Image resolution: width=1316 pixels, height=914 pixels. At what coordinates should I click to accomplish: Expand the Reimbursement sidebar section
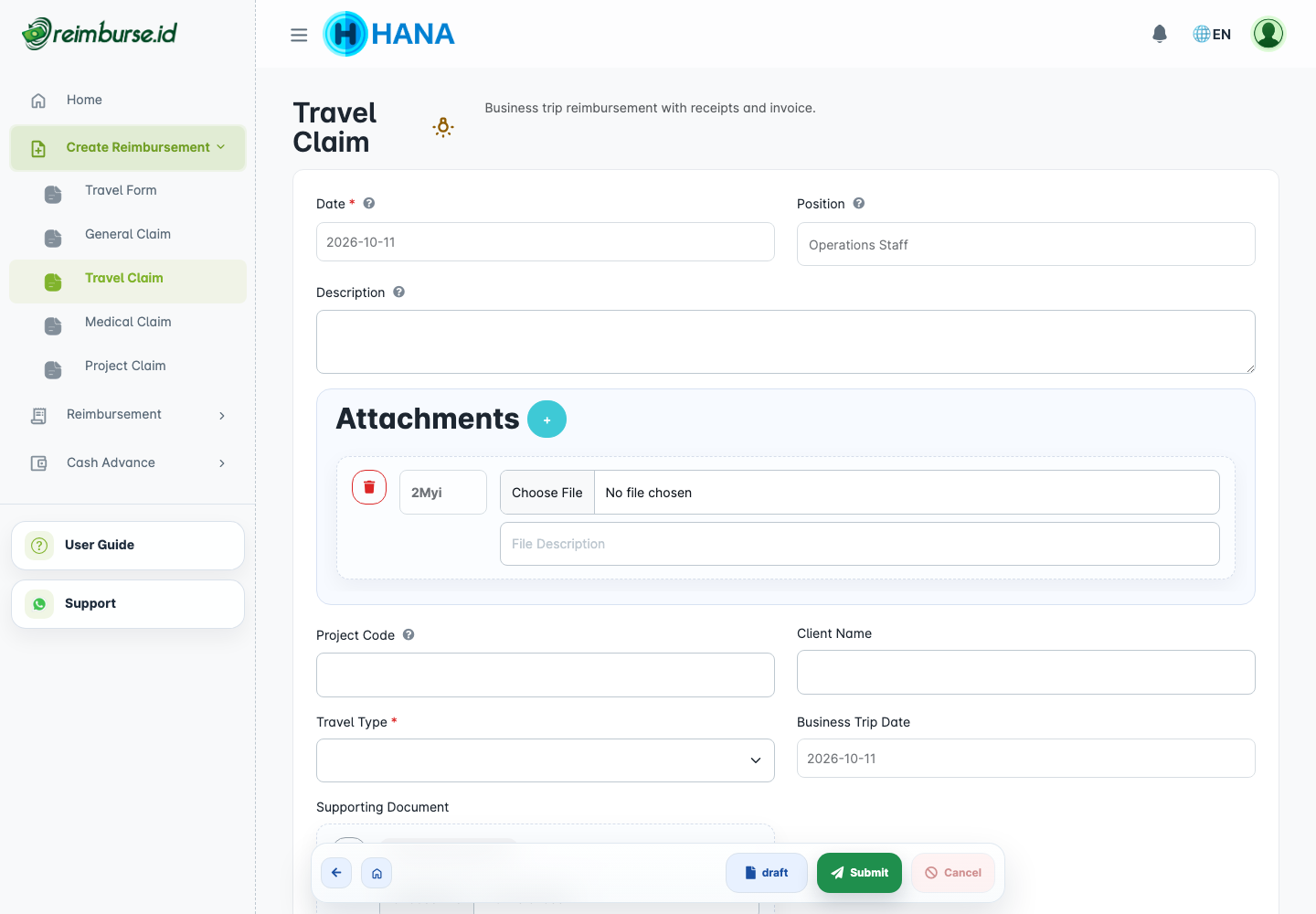point(128,415)
